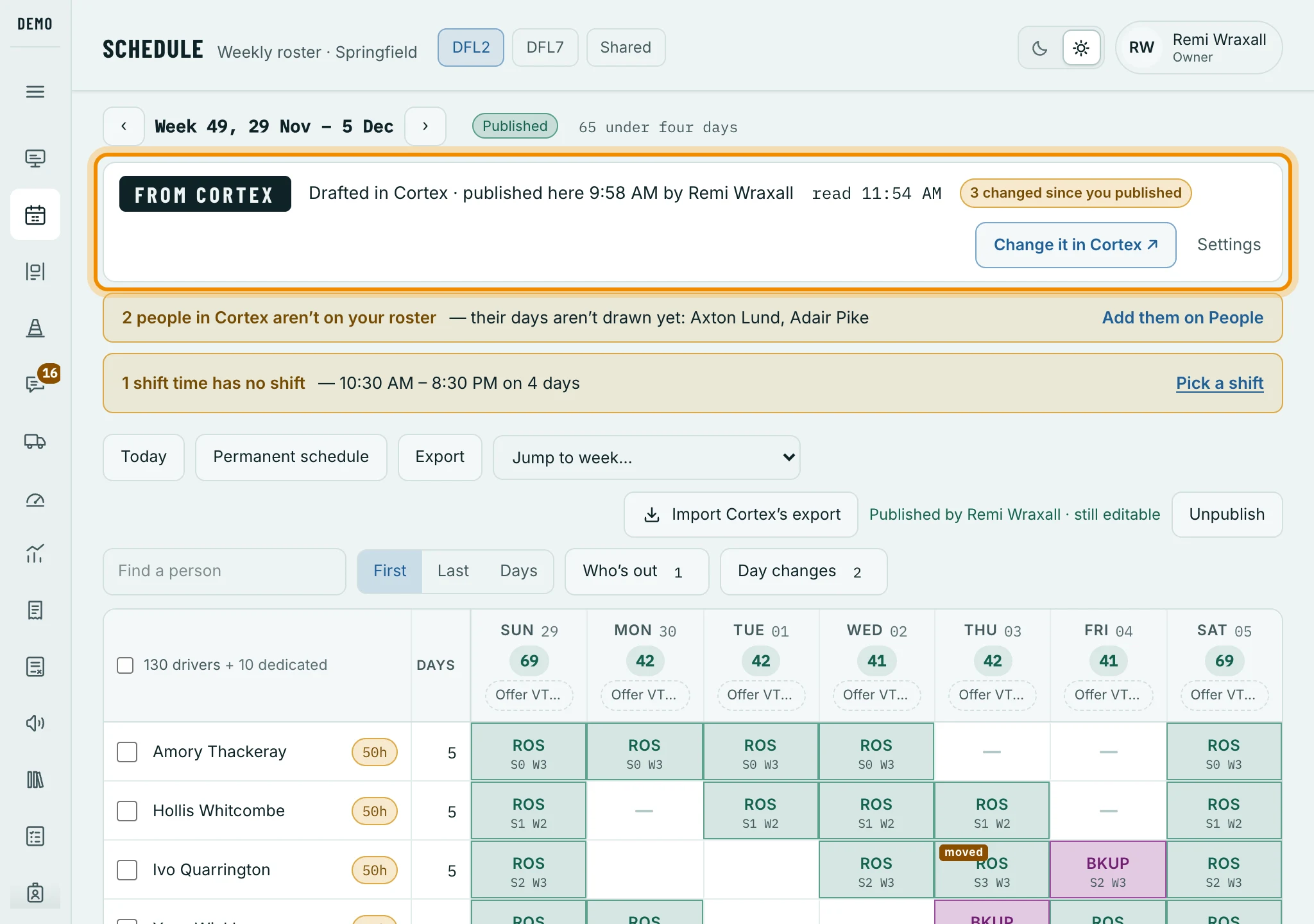Open the receipt document sidebar icon
Screen dimensions: 1314x924
pos(35,610)
